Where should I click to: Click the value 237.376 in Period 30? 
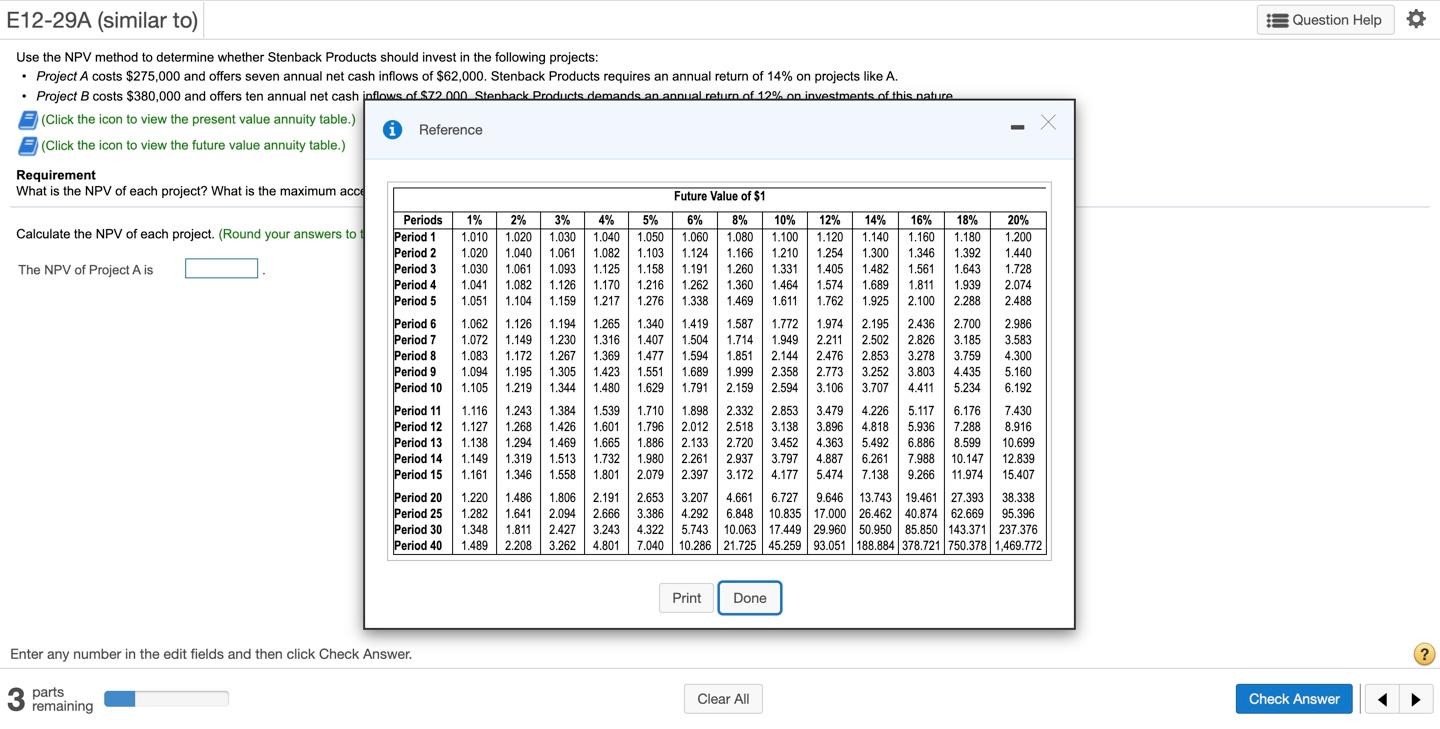click(1018, 530)
